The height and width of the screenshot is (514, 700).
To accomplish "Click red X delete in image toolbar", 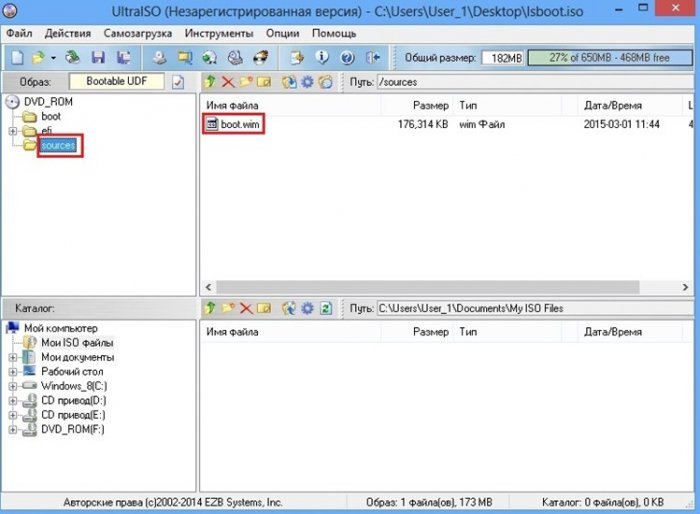I will click(x=228, y=82).
